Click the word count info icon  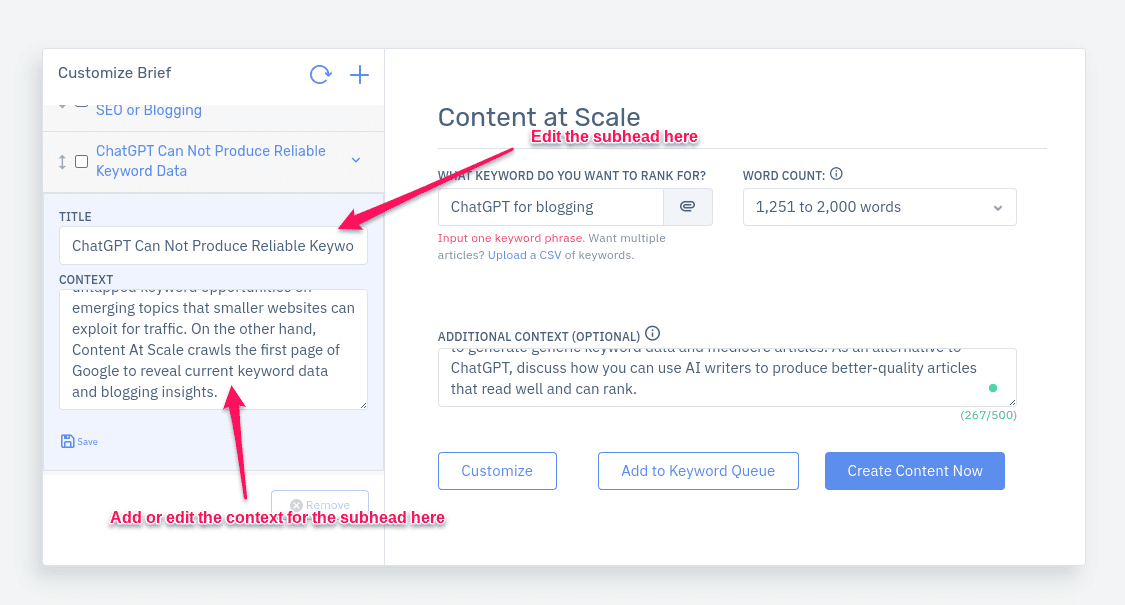[837, 174]
